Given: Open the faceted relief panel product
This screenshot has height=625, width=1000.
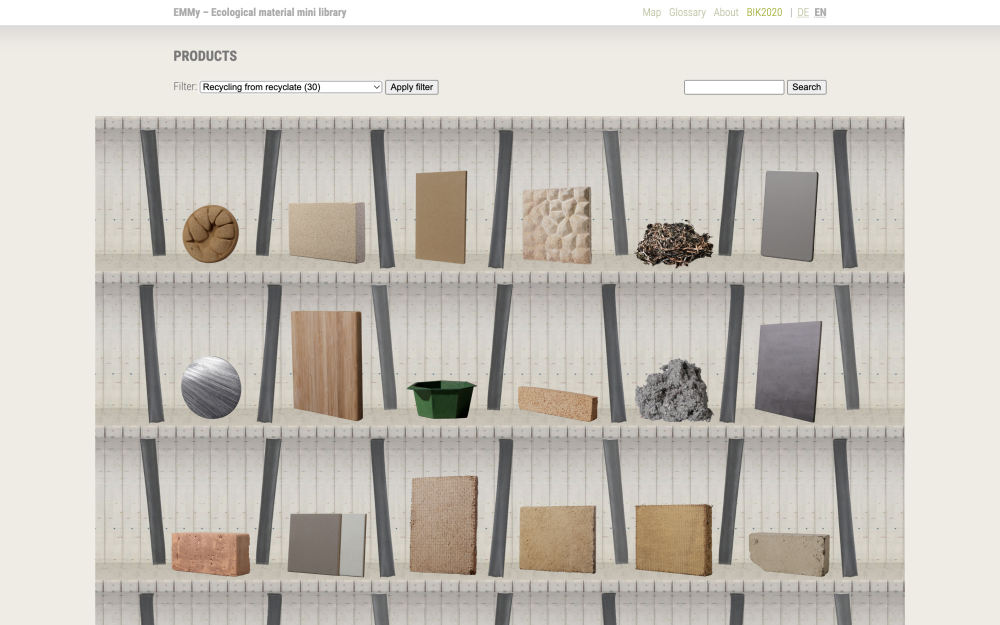Looking at the screenshot, I should 557,224.
